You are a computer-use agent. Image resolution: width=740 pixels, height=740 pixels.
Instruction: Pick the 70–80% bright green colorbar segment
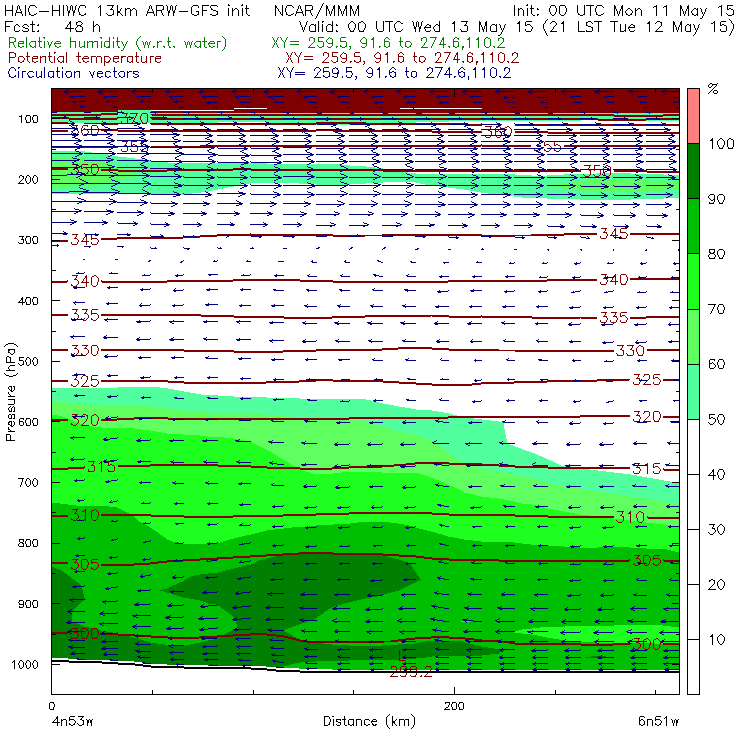point(693,281)
